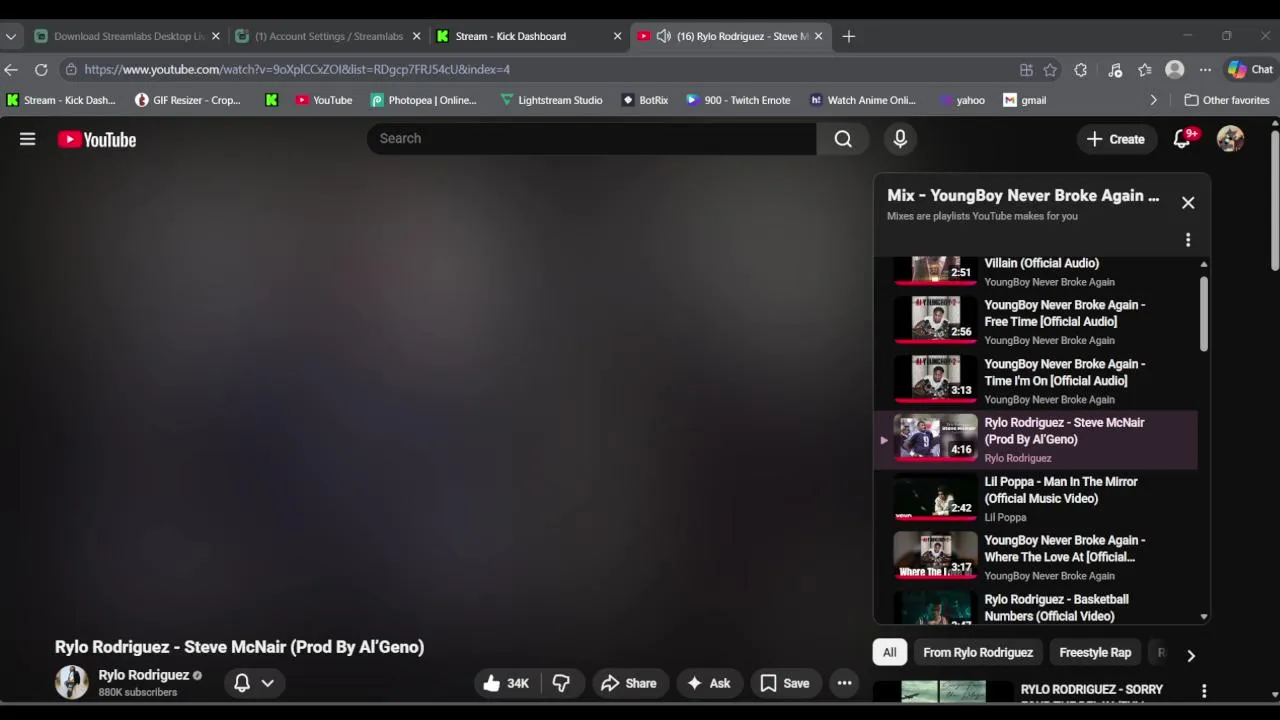Open the YouTube notifications bell
The width and height of the screenshot is (1280, 720).
click(1183, 139)
